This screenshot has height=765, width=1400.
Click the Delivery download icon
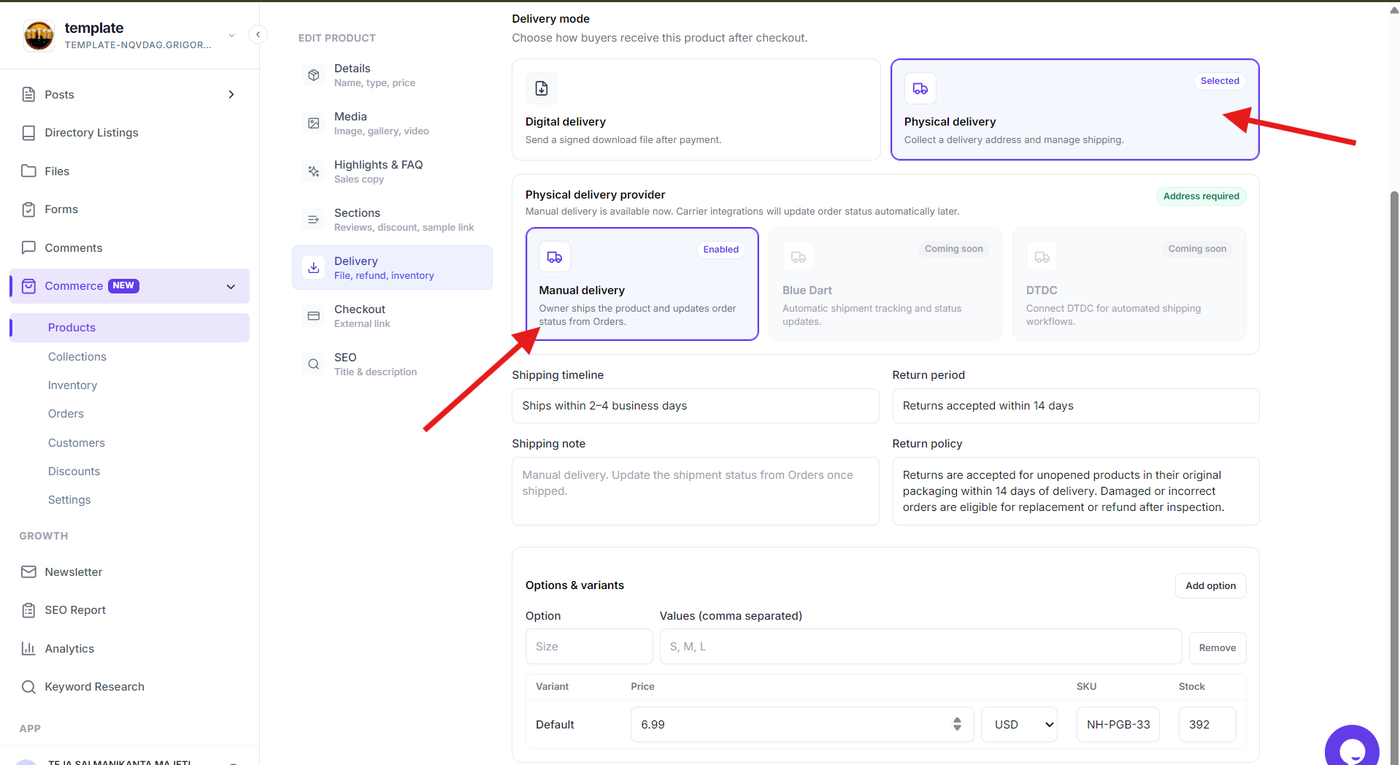314,268
